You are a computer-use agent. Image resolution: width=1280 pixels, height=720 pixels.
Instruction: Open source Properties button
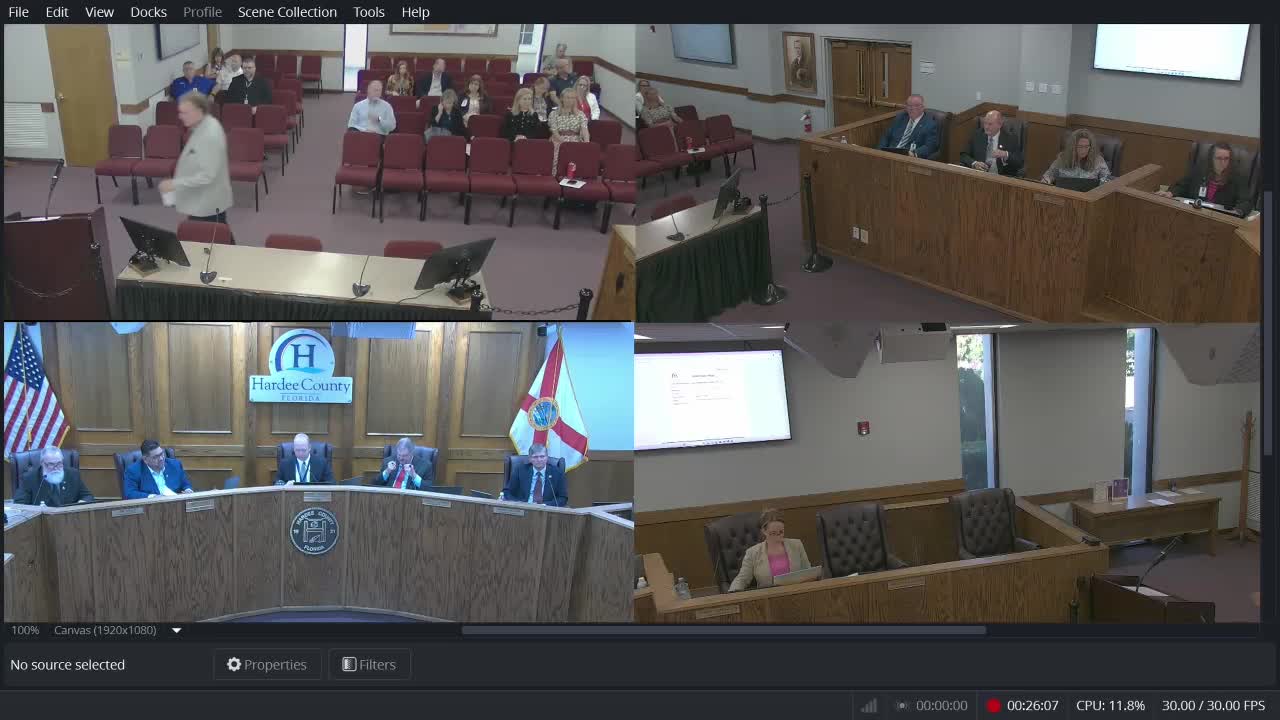click(267, 665)
